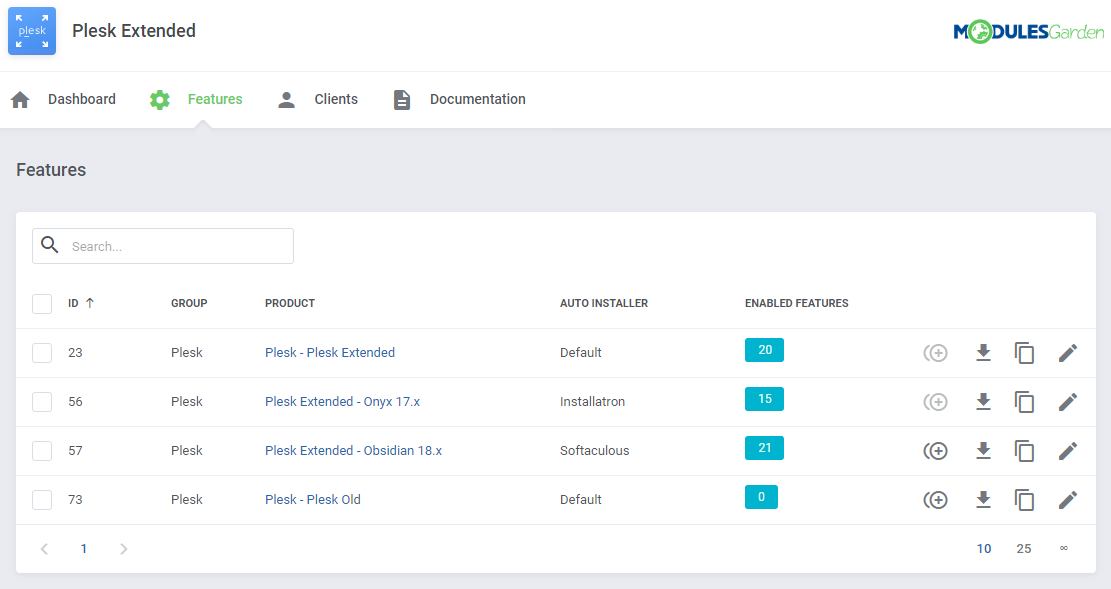The height and width of the screenshot is (589, 1111).
Task: Click download icon for Plesk - Plesk Extended
Action: pyautogui.click(x=983, y=353)
